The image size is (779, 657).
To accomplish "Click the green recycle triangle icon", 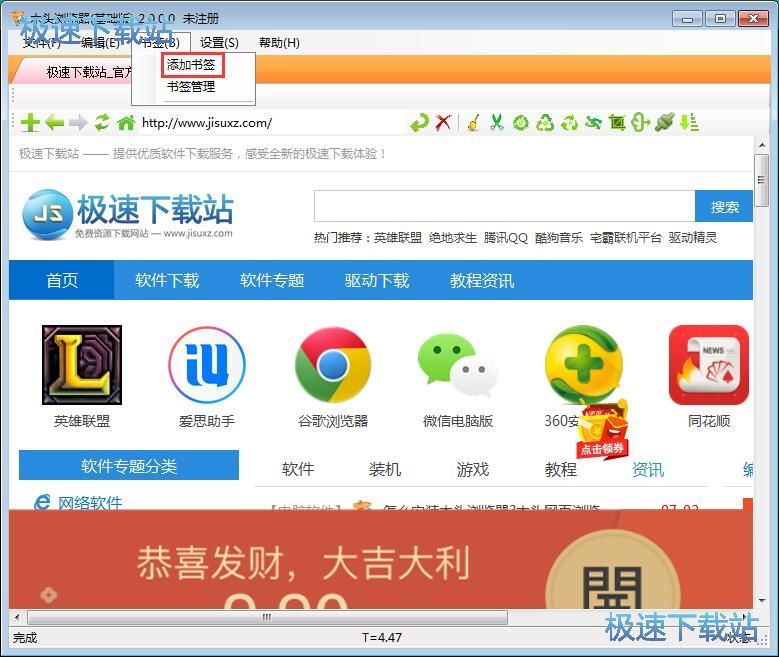I will tap(545, 122).
